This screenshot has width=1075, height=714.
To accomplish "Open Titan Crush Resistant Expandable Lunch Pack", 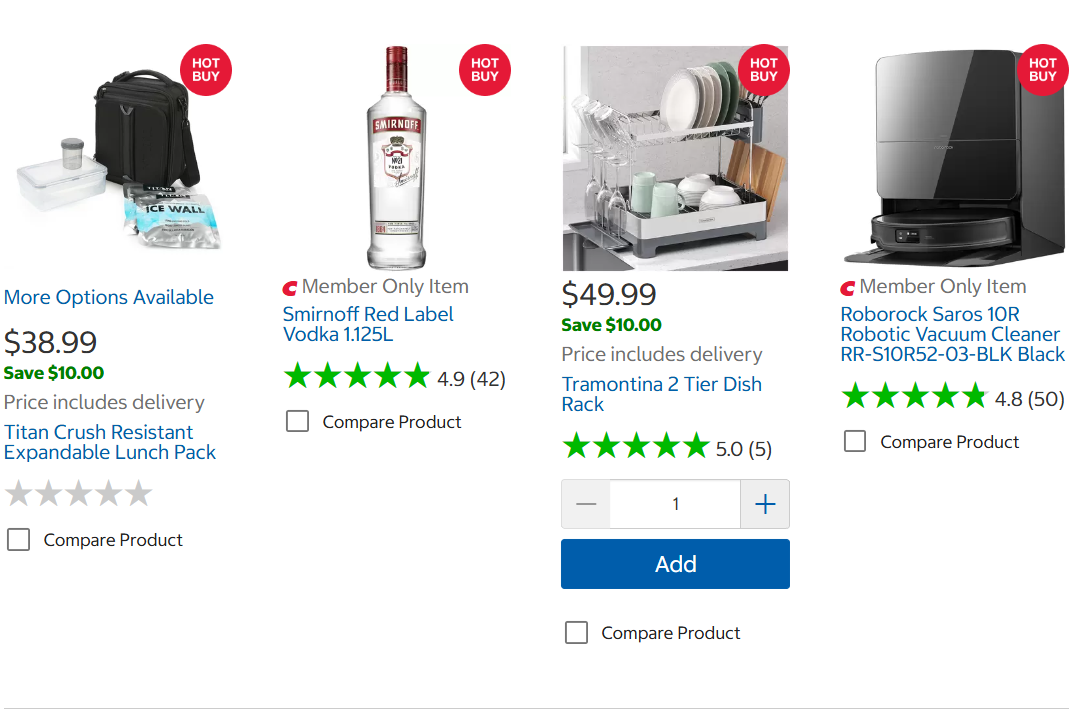I will coord(109,442).
